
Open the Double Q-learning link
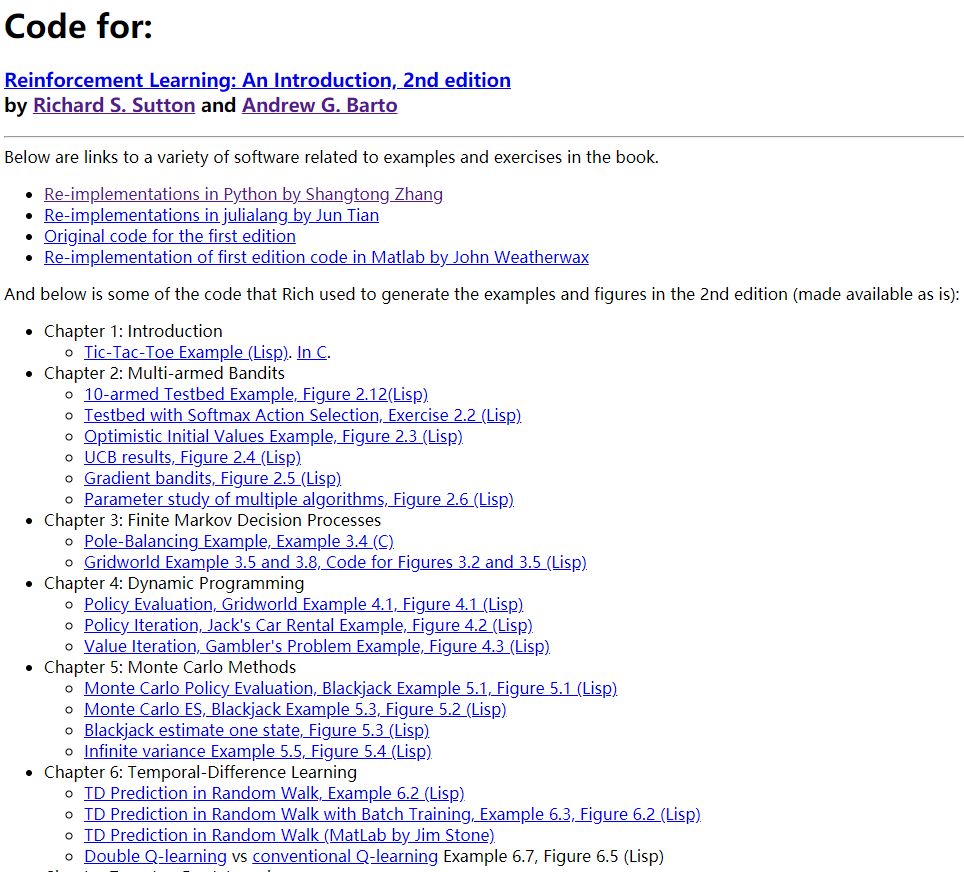[156, 856]
